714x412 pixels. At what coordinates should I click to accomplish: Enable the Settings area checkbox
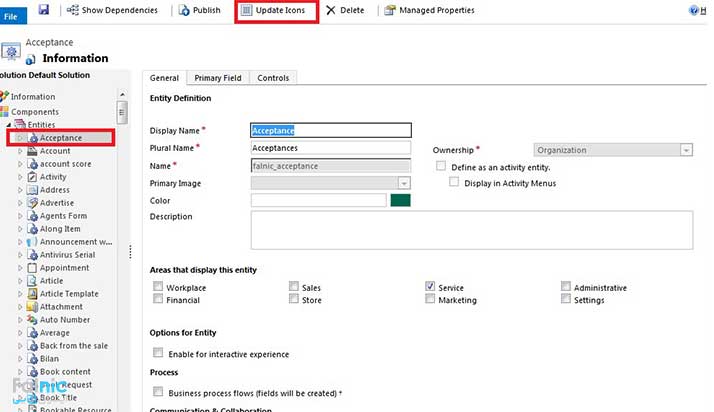(x=566, y=299)
